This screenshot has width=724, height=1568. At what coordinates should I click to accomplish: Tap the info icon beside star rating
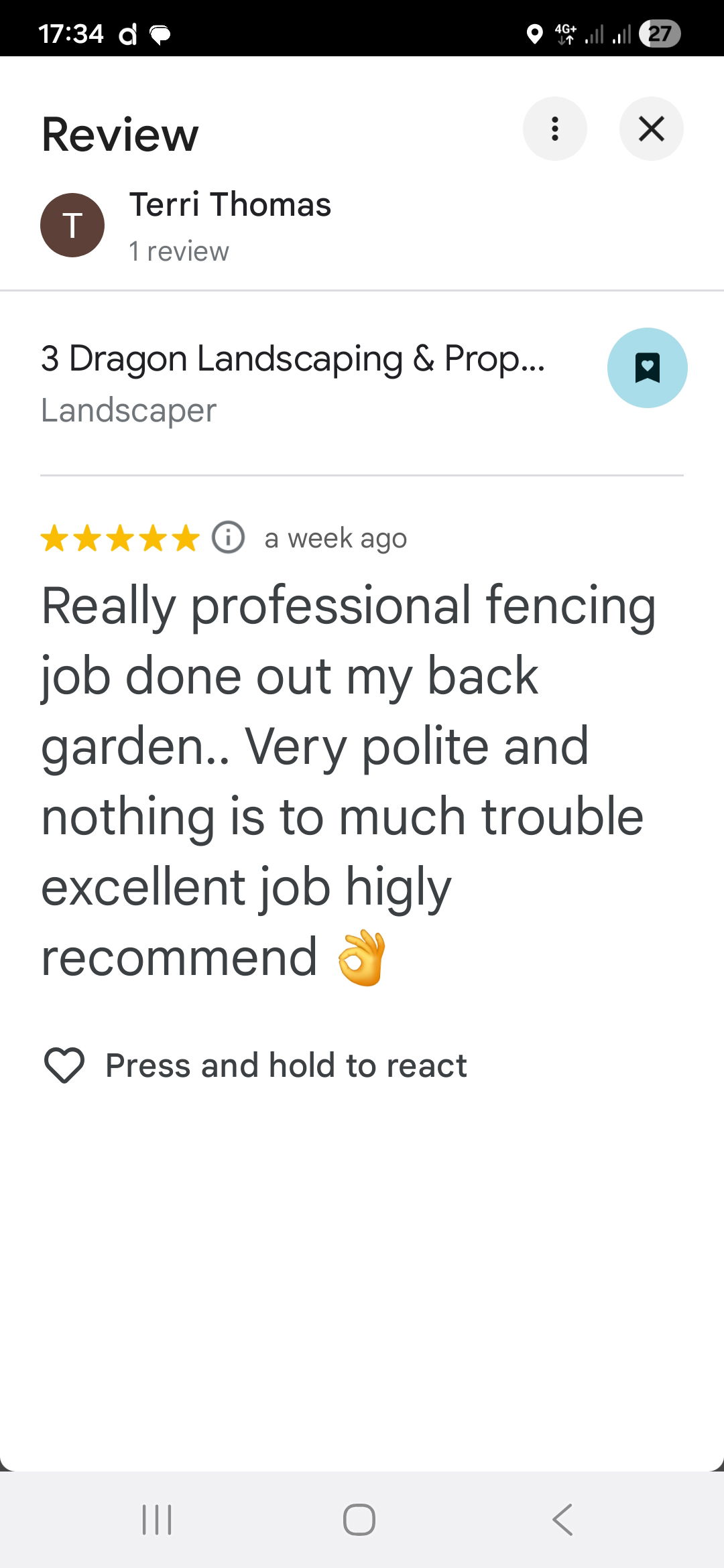228,537
